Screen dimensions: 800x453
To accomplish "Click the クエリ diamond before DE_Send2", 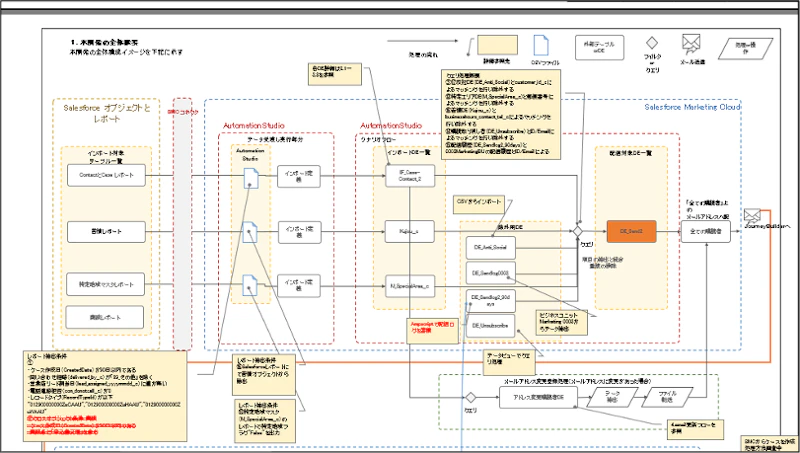I will (x=578, y=231).
